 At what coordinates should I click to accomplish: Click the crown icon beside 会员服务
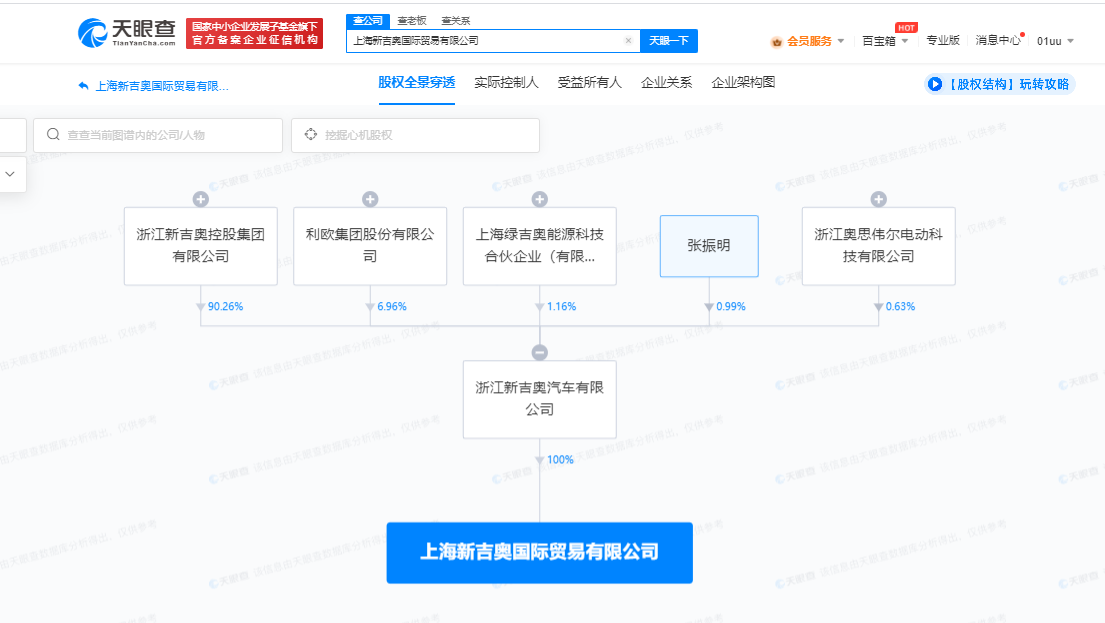(x=777, y=42)
